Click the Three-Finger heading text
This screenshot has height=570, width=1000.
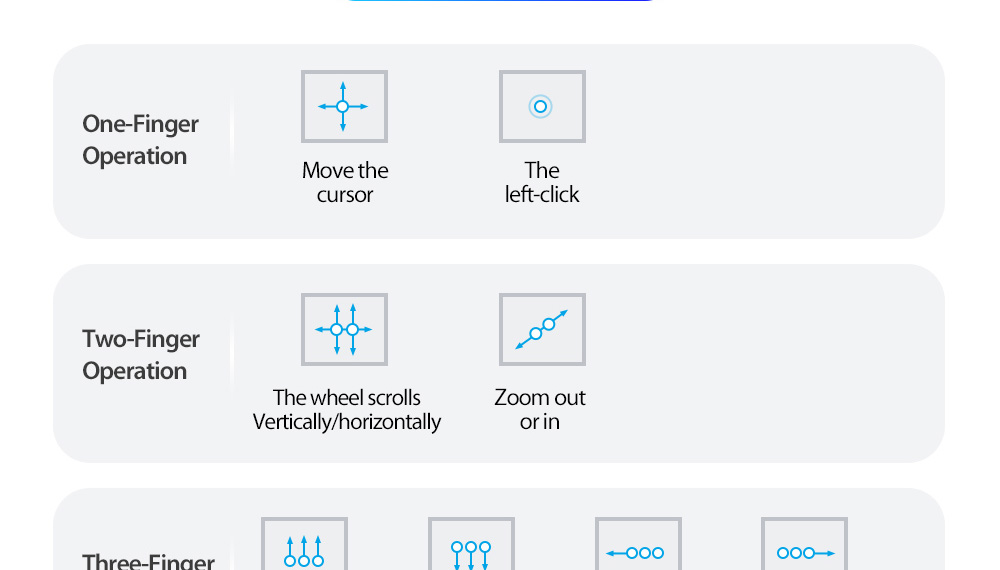coord(148,561)
